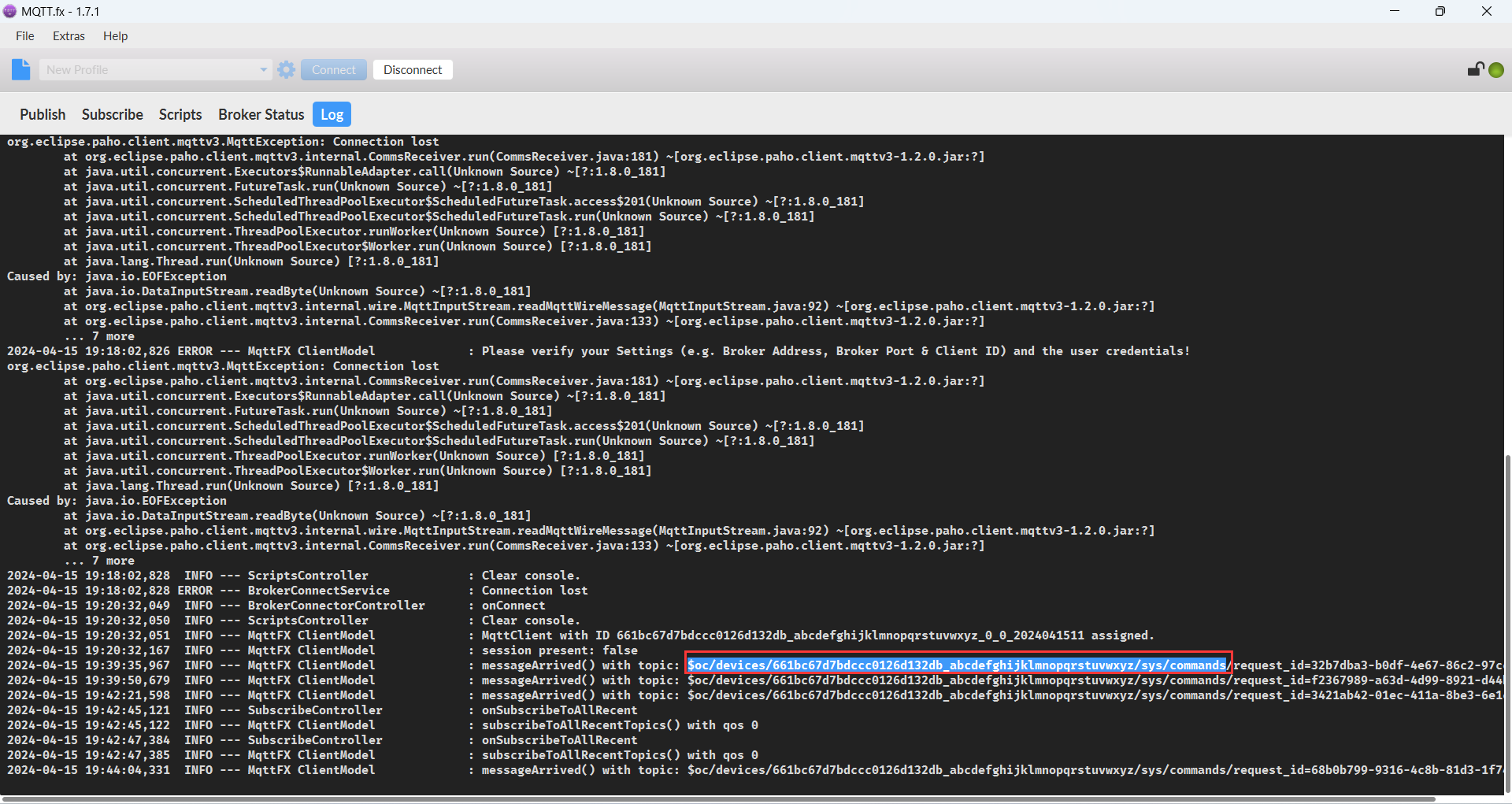Screen dimensions: 1512x804
Task: Open connection settings gear icon
Action: (287, 69)
